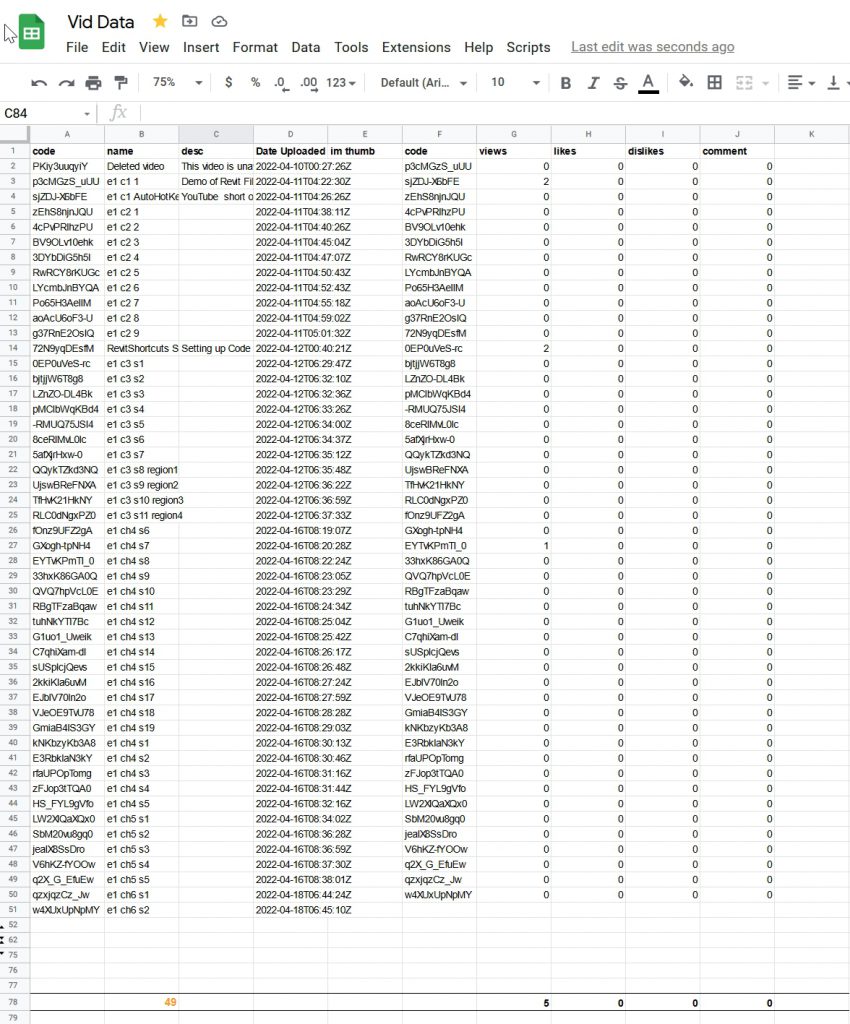Open the 'Last edit was seconds ago' link
The width and height of the screenshot is (850, 1024).
[x=652, y=47]
